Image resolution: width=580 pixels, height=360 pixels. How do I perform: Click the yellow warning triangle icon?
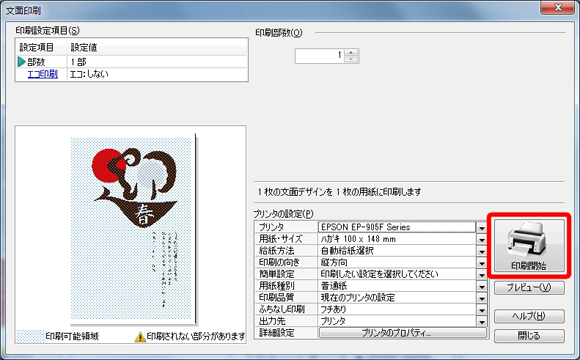pyautogui.click(x=140, y=337)
